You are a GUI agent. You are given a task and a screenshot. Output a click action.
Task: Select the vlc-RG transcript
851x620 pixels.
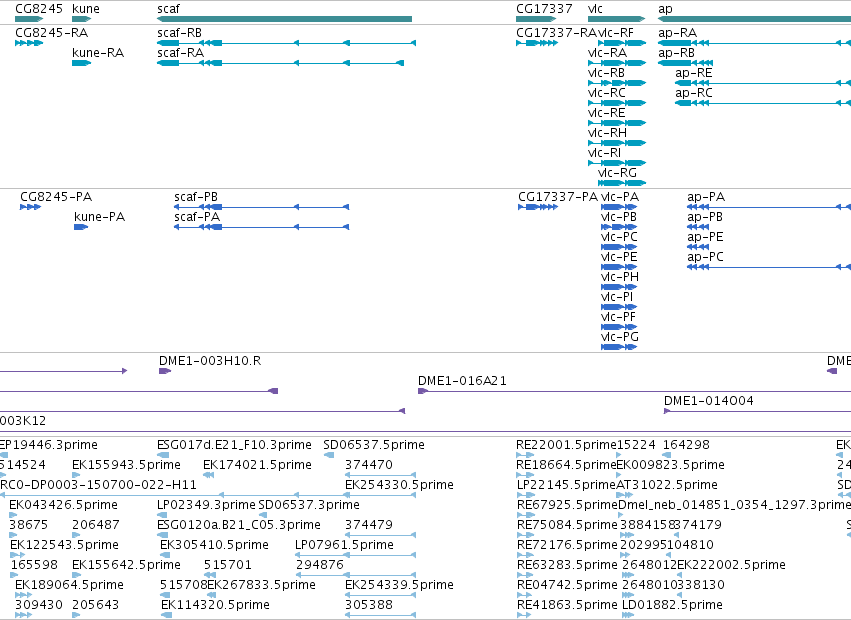[622, 183]
